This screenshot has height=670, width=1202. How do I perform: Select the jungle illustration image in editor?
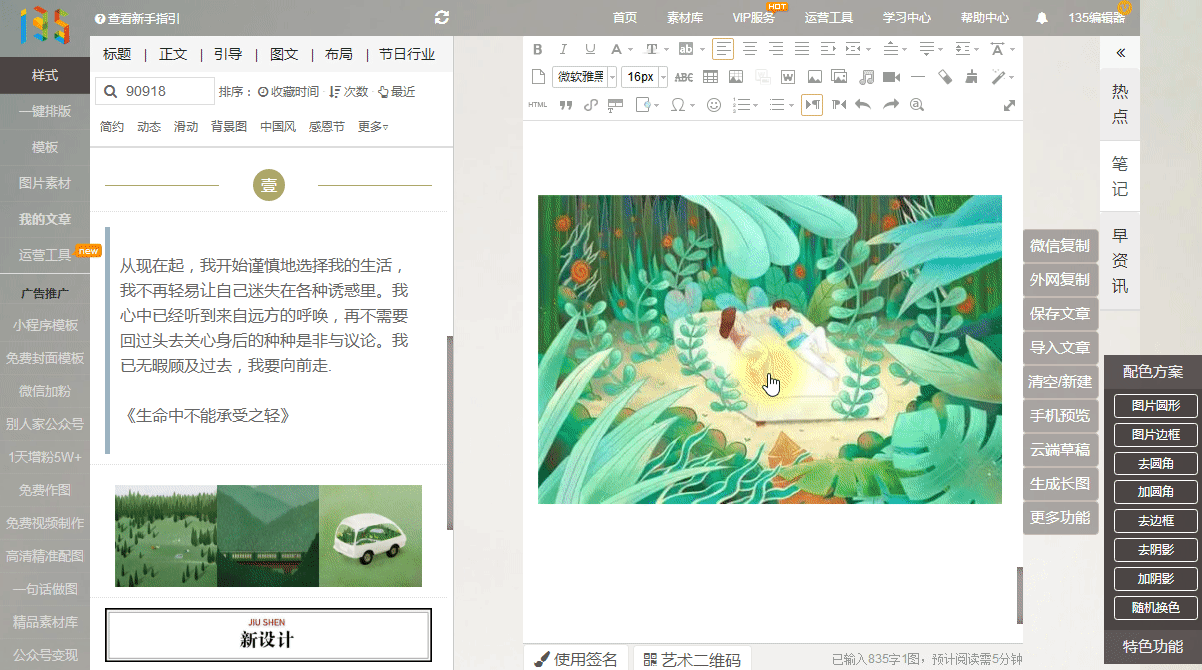click(x=770, y=349)
